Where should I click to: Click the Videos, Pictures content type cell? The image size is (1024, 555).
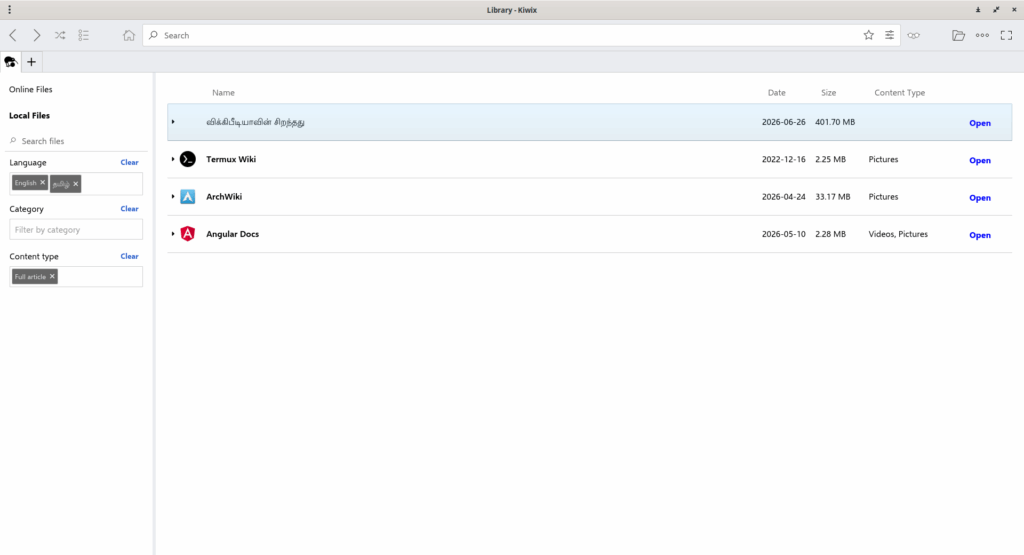coord(898,234)
